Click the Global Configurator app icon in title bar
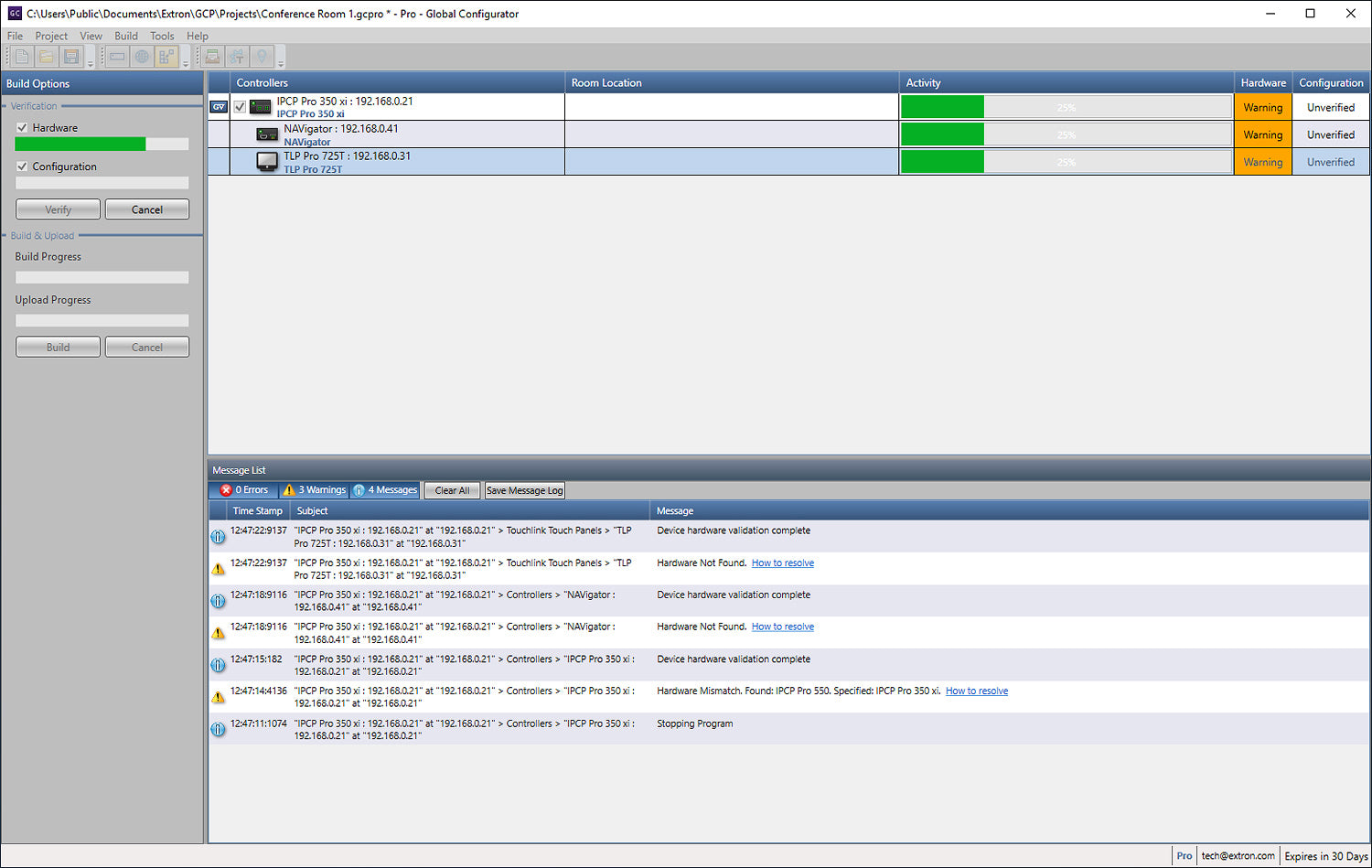 [14, 14]
